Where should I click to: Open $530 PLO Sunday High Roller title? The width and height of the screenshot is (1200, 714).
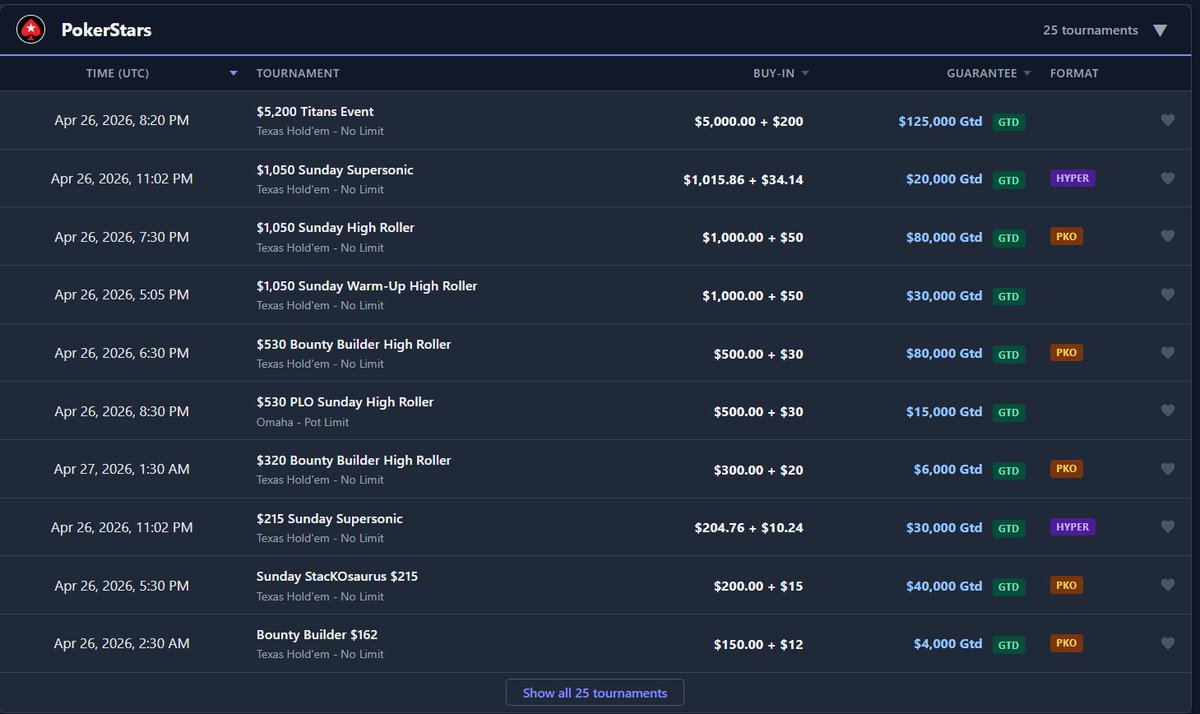pyautogui.click(x=345, y=402)
